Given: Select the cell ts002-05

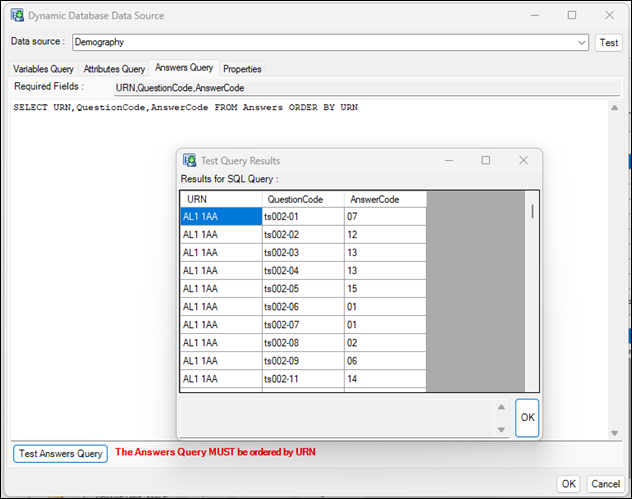Looking at the screenshot, I should (x=303, y=289).
